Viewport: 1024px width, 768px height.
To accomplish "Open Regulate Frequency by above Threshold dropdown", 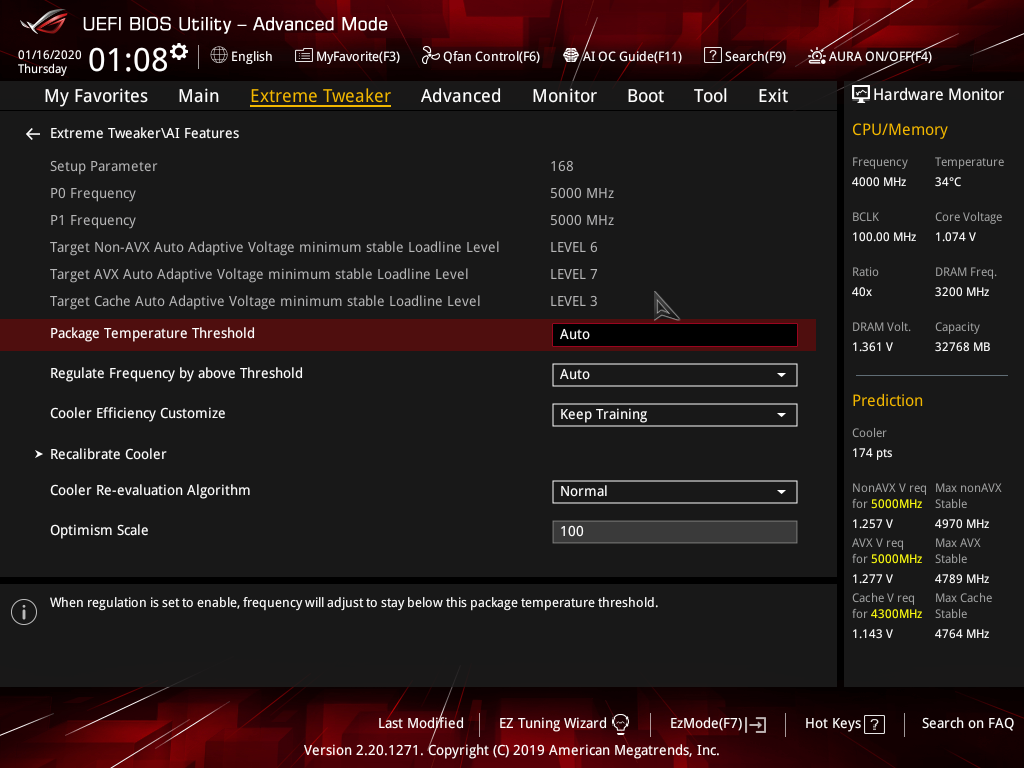I will click(x=675, y=375).
